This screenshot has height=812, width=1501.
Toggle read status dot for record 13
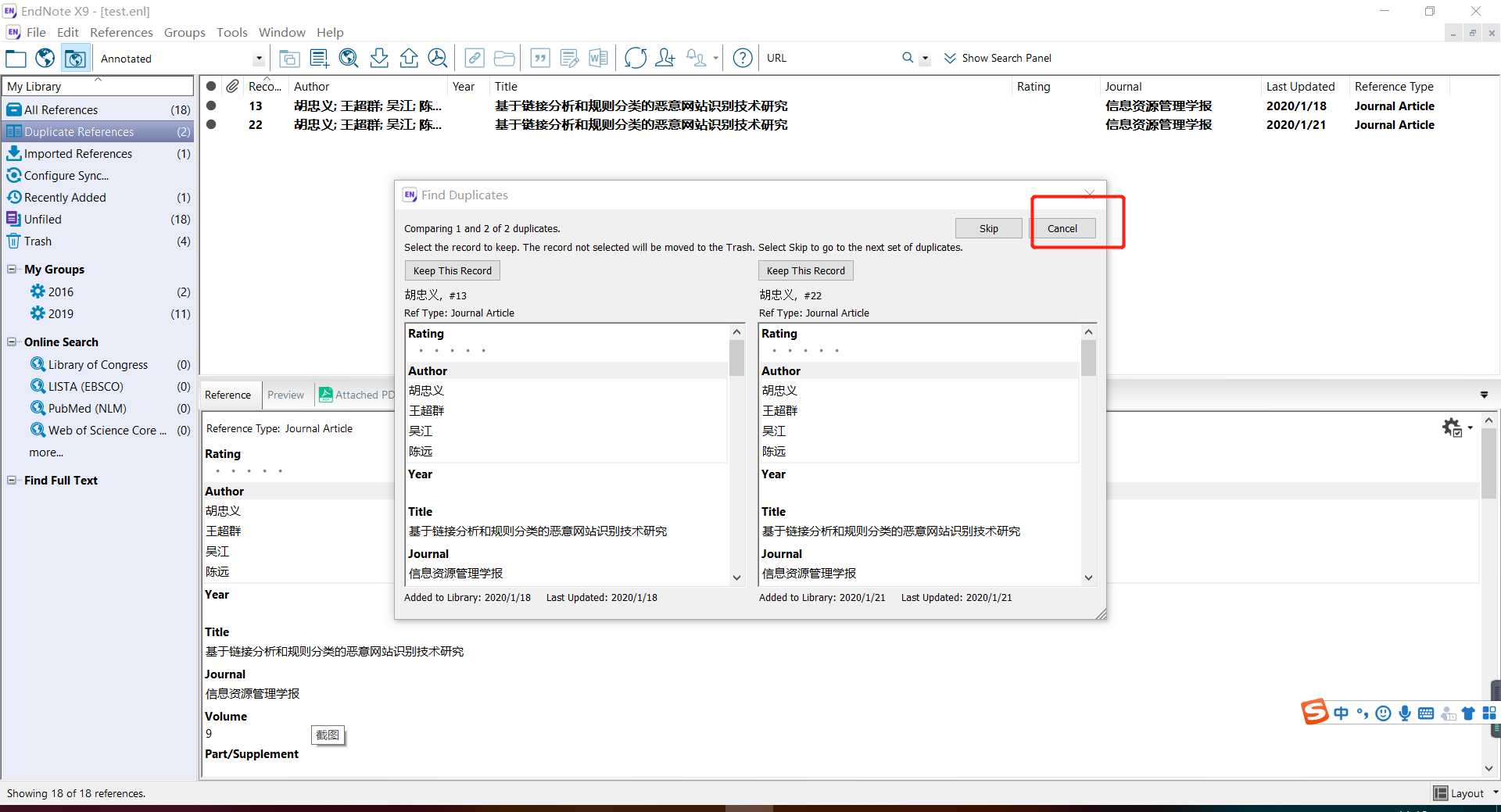[x=211, y=106]
